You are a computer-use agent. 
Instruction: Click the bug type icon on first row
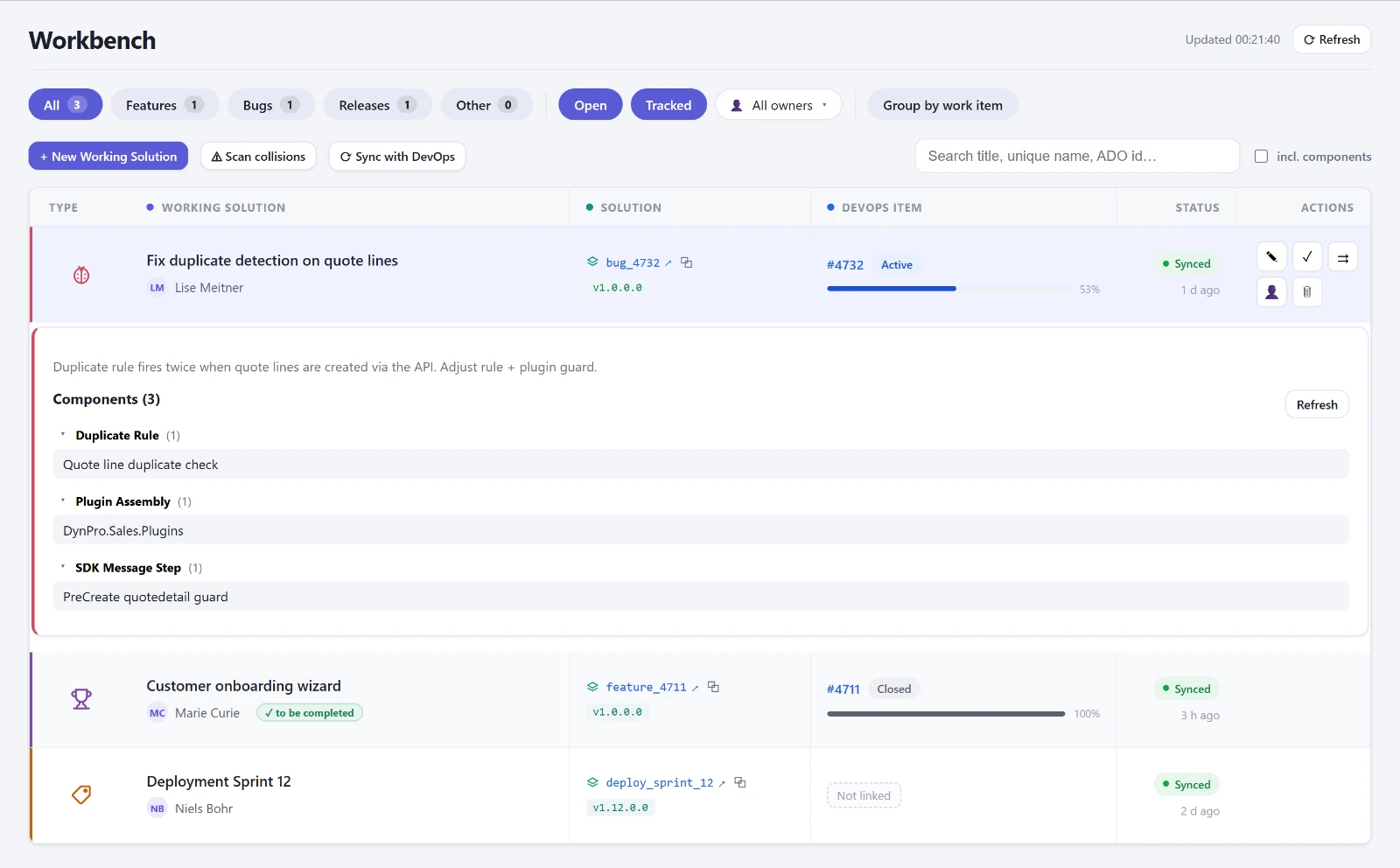81,275
